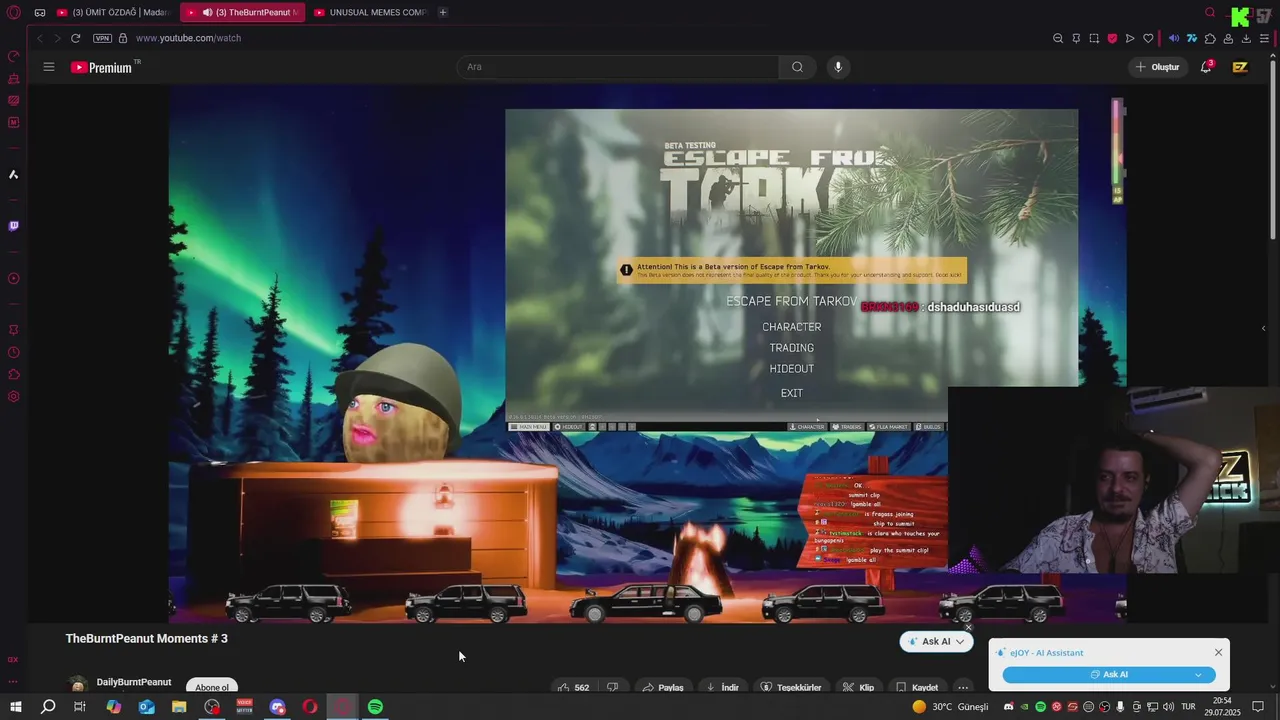The width and height of the screenshot is (1280, 720).
Task: Open the Windows Start menu
Action: point(15,707)
